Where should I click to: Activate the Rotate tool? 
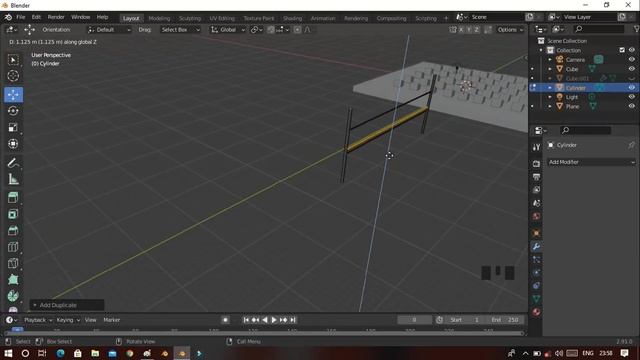point(13,111)
